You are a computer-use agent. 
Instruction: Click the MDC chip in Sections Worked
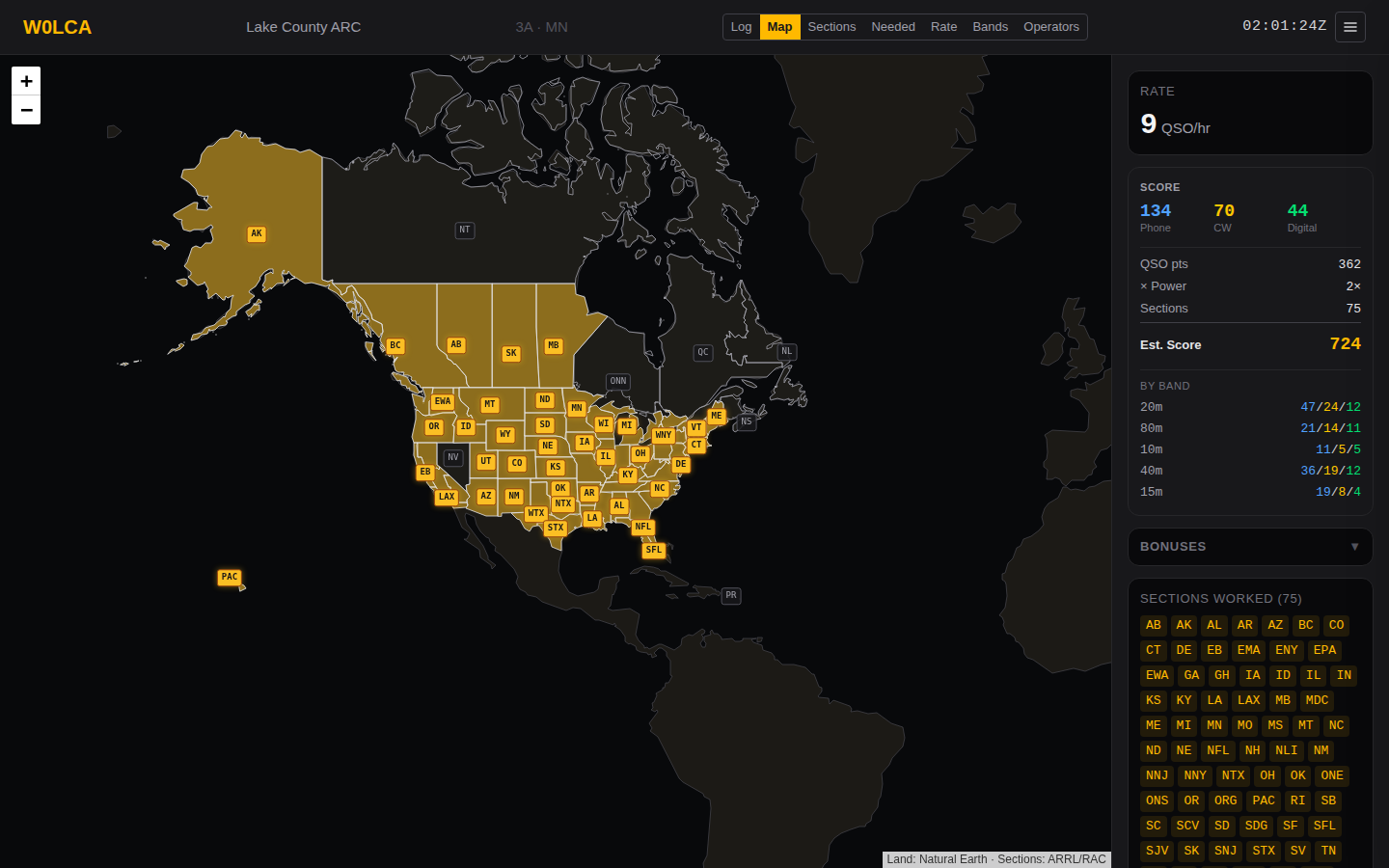pos(1317,700)
